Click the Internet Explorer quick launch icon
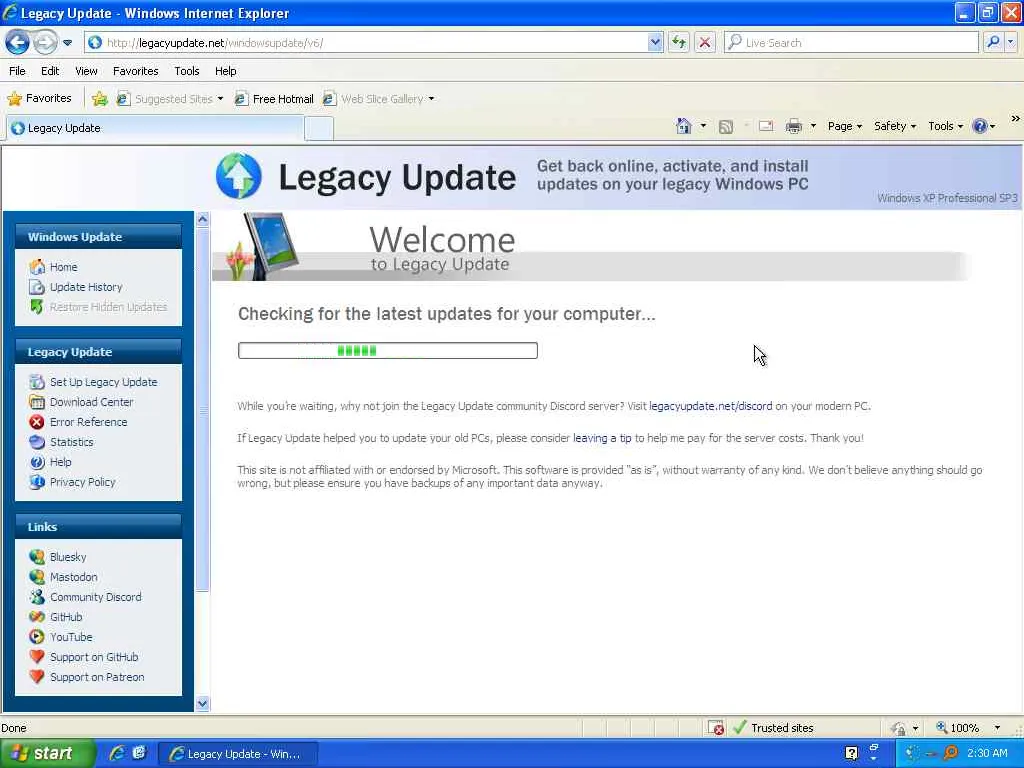The image size is (1024, 768). (x=118, y=753)
